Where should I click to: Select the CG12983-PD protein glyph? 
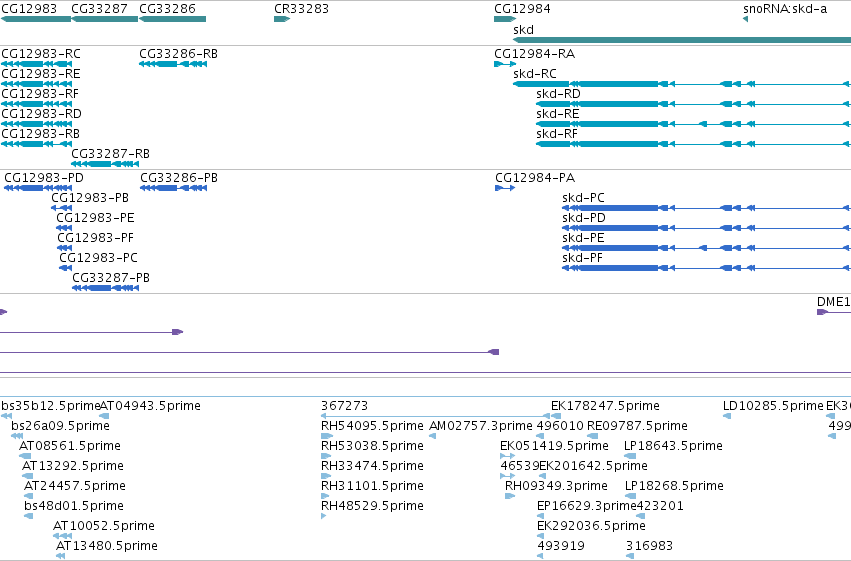pyautogui.click(x=38, y=188)
